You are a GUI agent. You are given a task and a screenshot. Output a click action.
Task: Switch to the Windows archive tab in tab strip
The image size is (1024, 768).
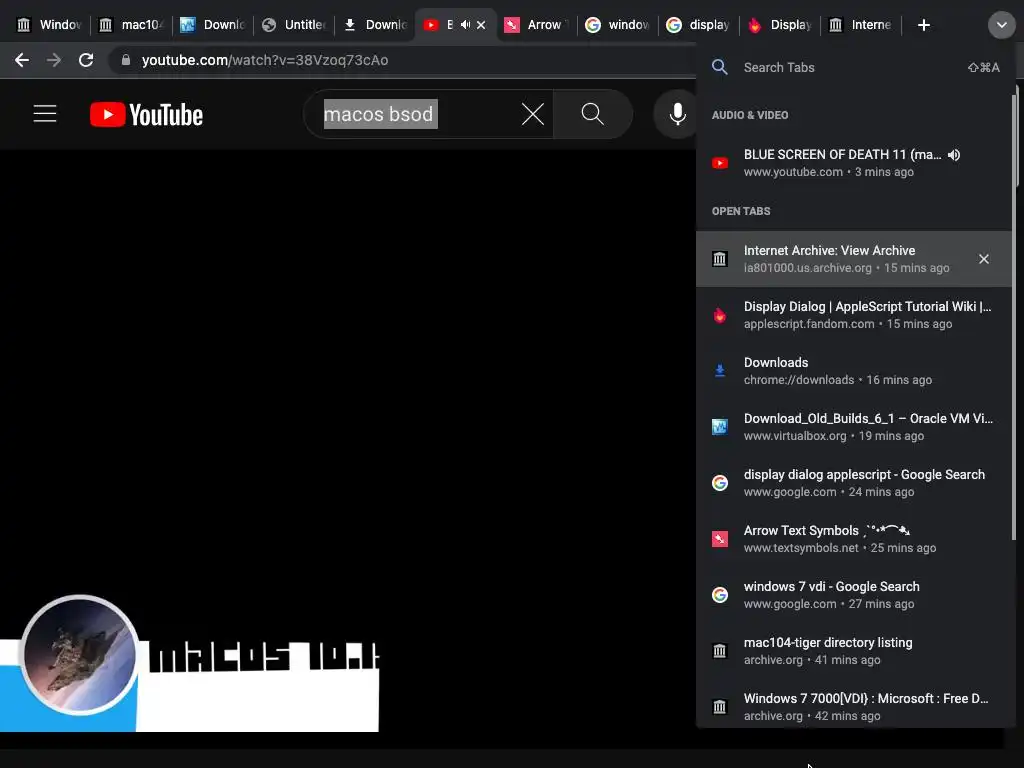pos(49,25)
